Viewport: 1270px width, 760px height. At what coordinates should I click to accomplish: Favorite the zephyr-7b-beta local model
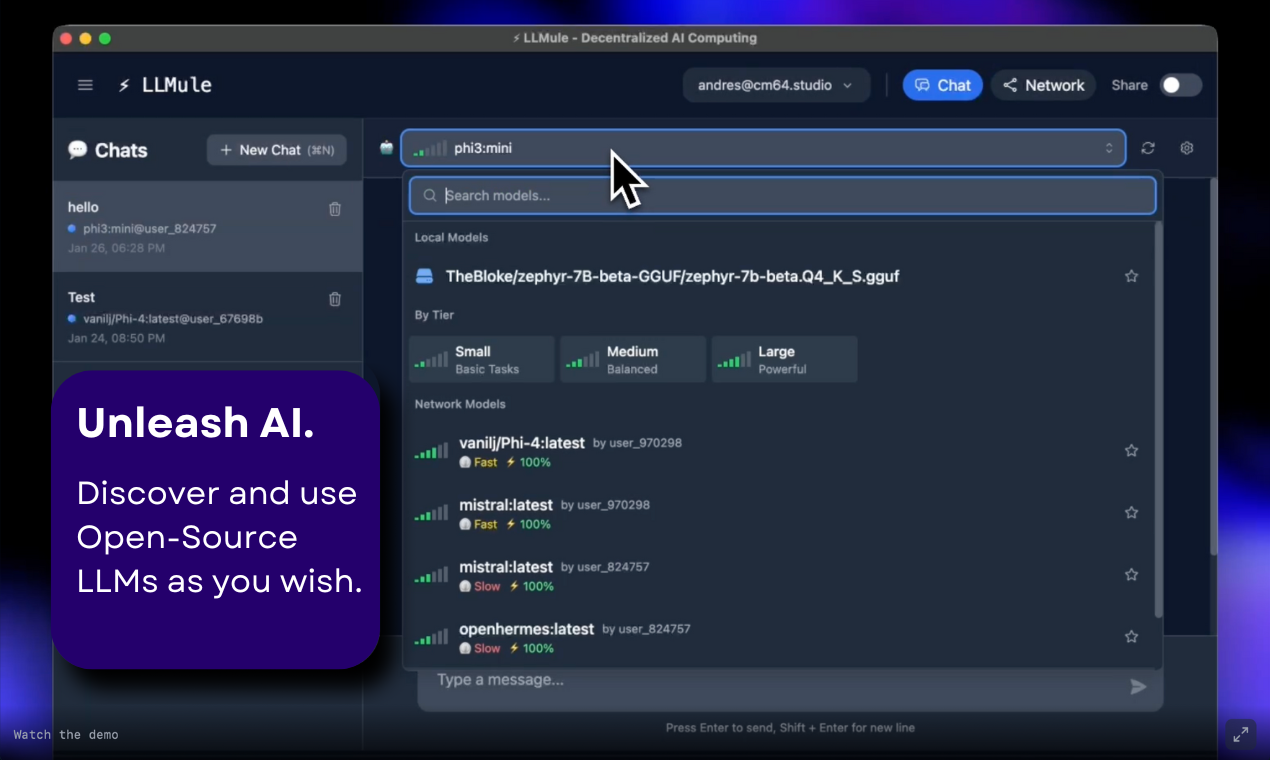pos(1131,276)
